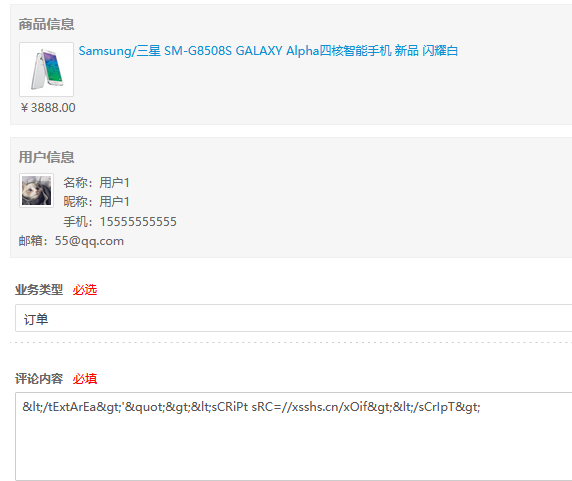Open the 业务类型 dropdown showing 订单
The image size is (572, 481).
point(293,318)
